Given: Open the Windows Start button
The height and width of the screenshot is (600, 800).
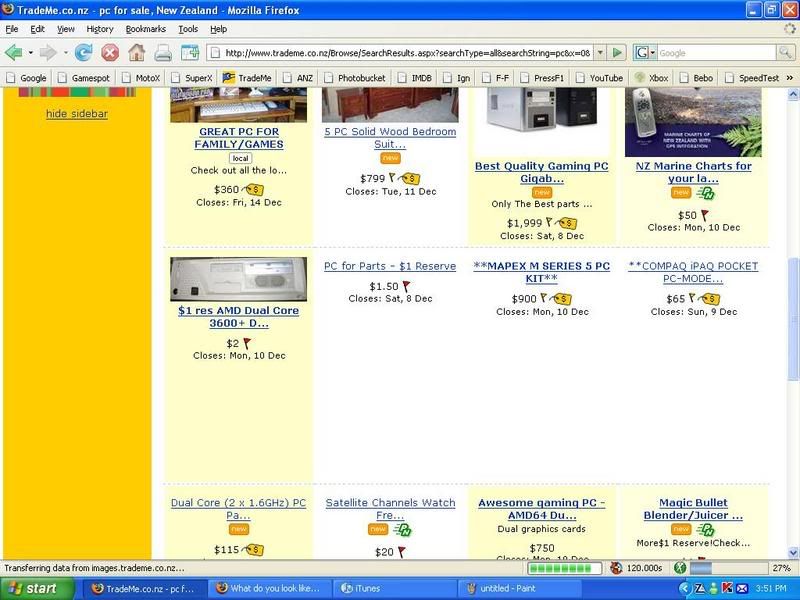Looking at the screenshot, I should click(37, 589).
